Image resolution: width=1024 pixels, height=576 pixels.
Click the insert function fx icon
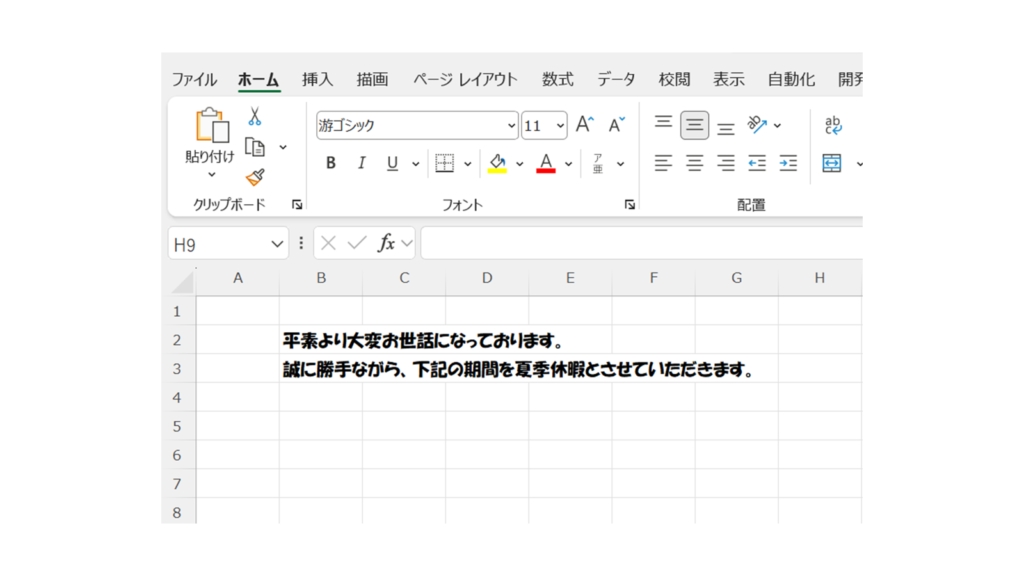pyautogui.click(x=386, y=243)
